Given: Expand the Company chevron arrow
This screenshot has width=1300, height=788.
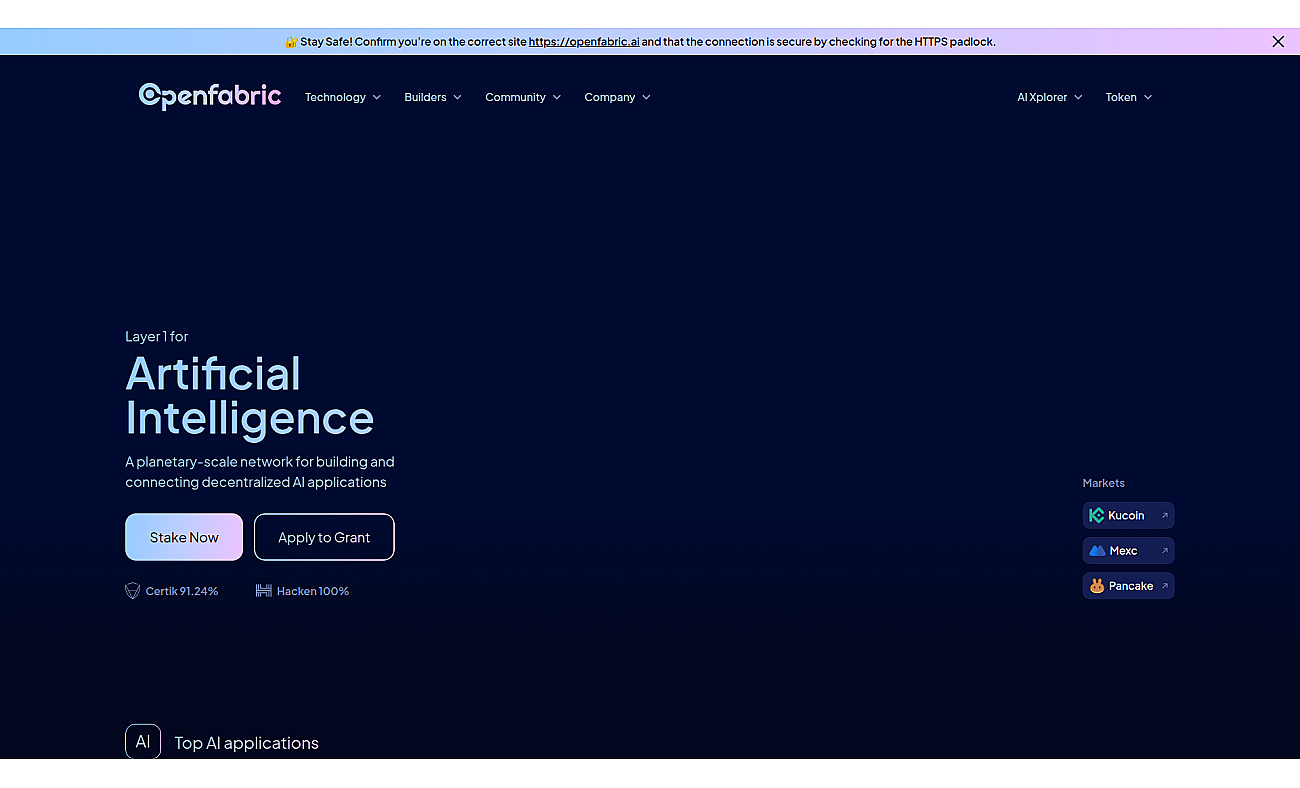Looking at the screenshot, I should tap(647, 97).
